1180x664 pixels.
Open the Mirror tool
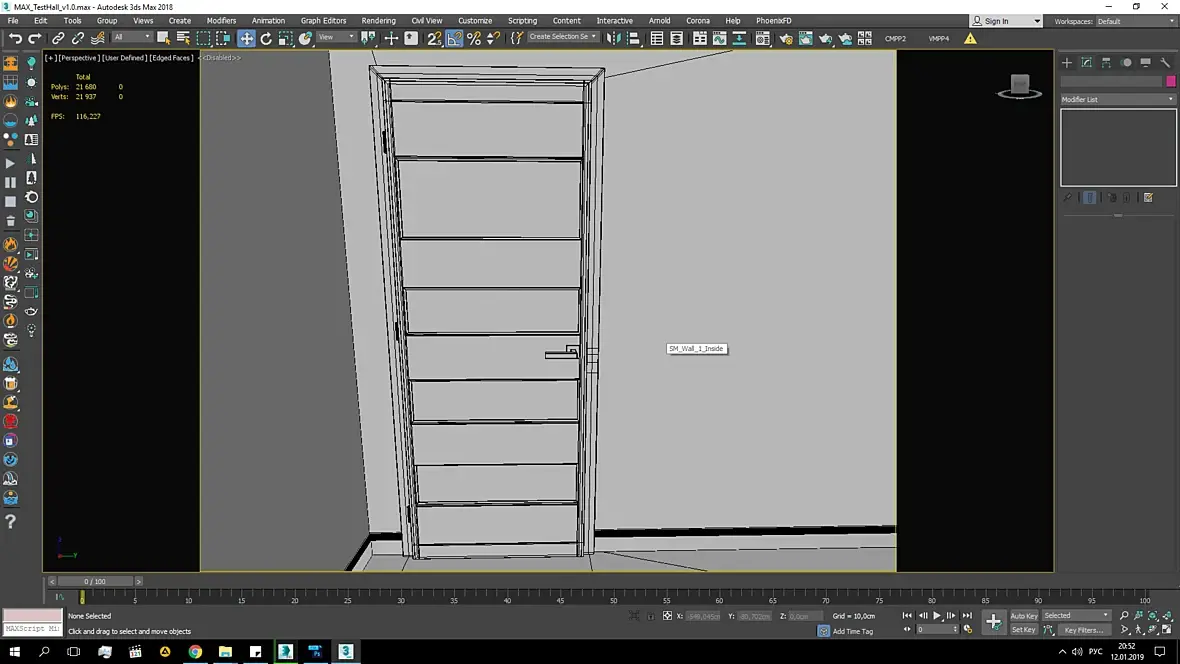[x=614, y=38]
